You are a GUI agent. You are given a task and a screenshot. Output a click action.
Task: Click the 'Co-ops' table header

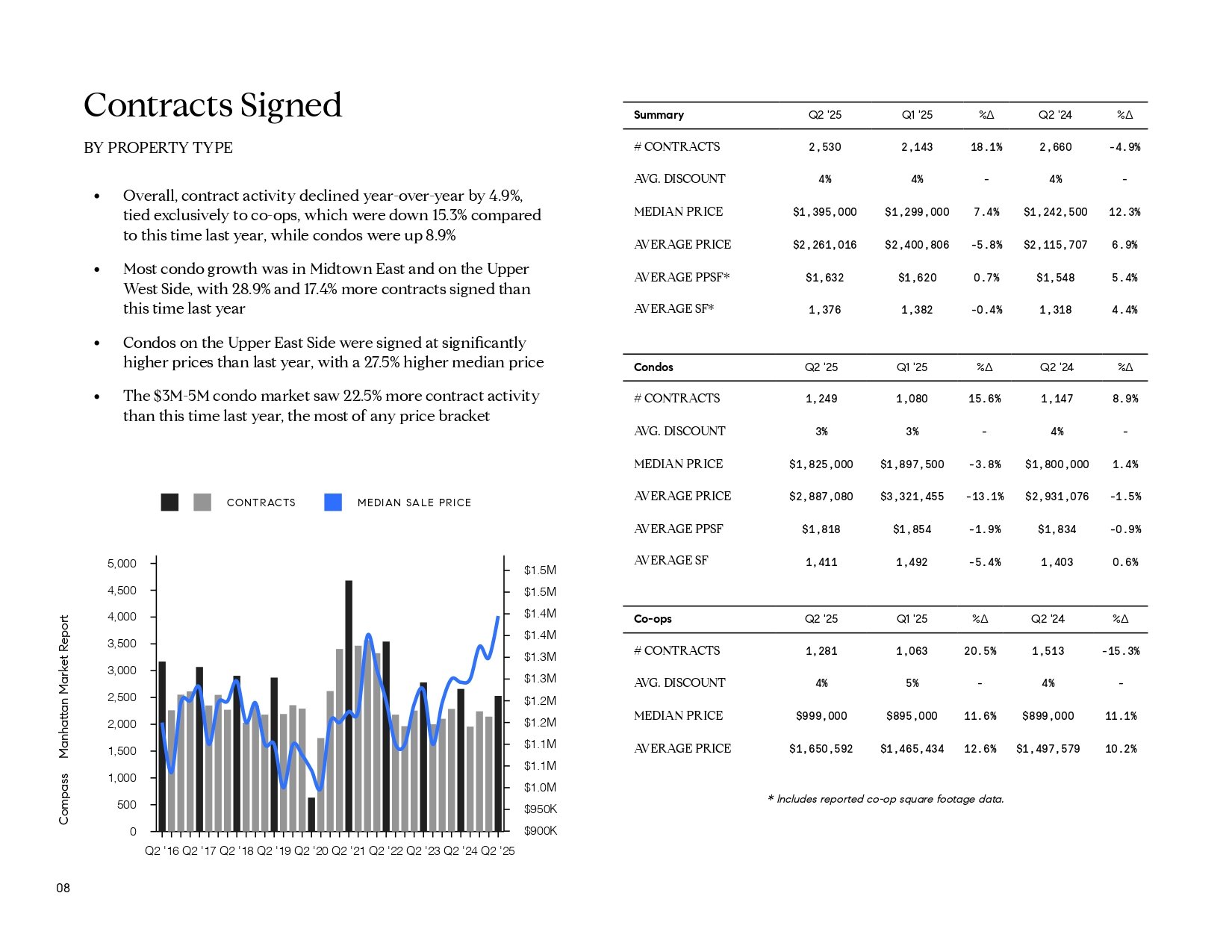(x=653, y=619)
